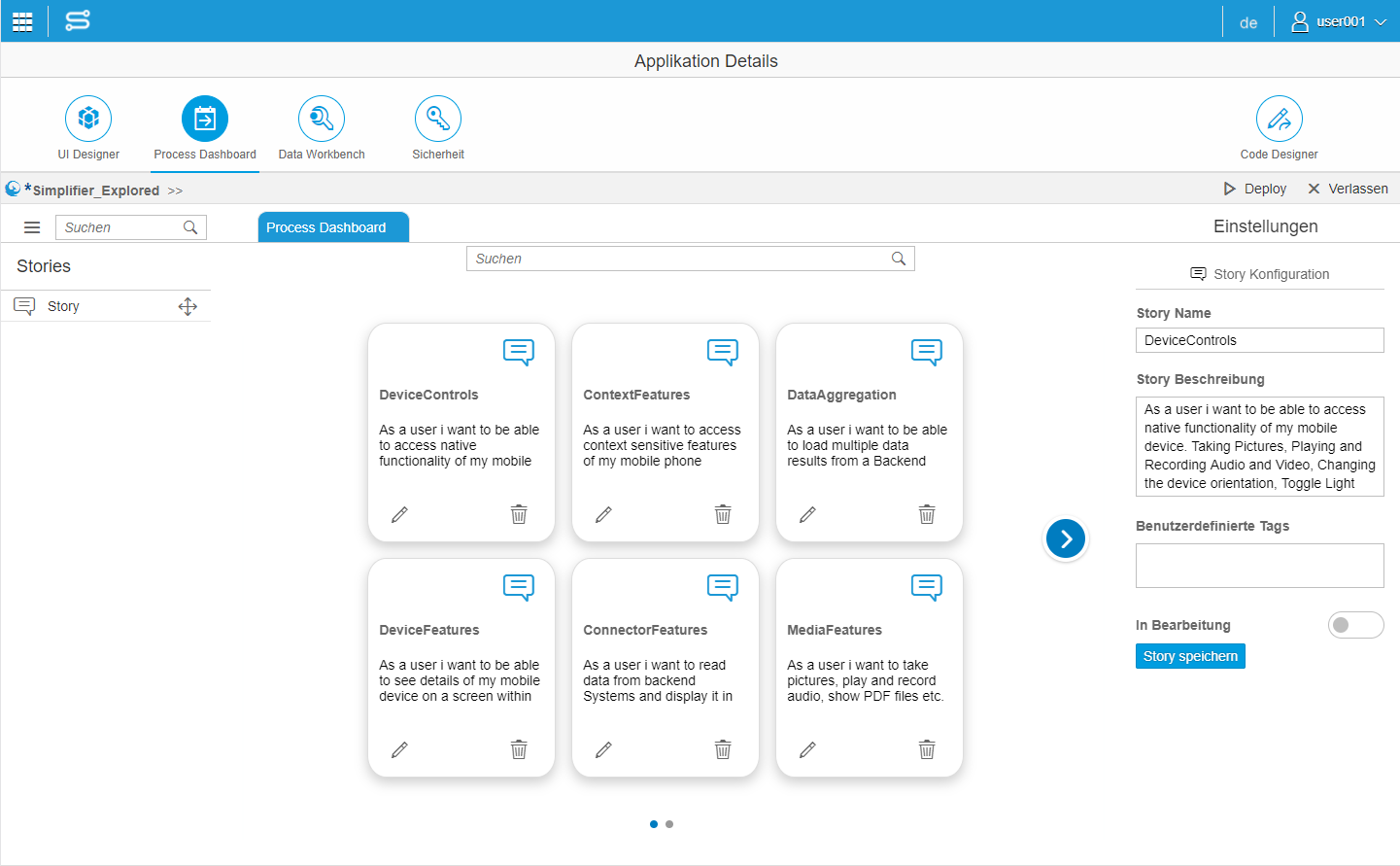Image resolution: width=1400 pixels, height=866 pixels.
Task: Delete the ConnectorFeatures story card
Action: (x=723, y=749)
